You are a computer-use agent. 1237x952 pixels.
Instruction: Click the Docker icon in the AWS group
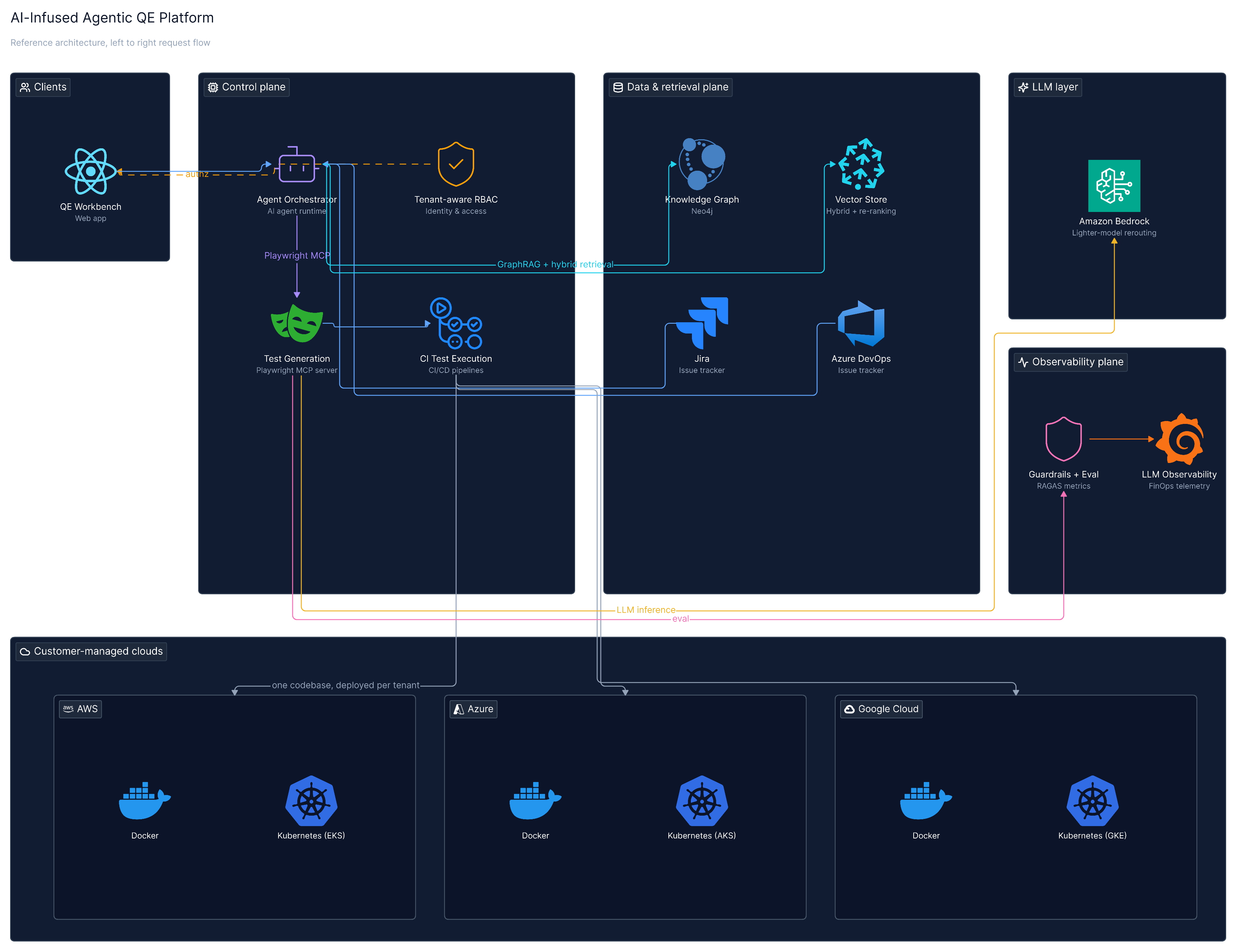click(145, 800)
